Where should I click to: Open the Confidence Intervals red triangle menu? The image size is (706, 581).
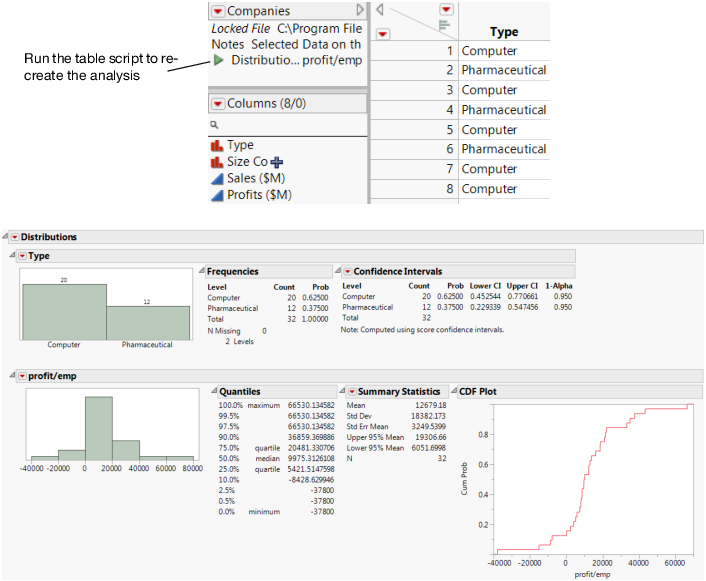point(347,271)
